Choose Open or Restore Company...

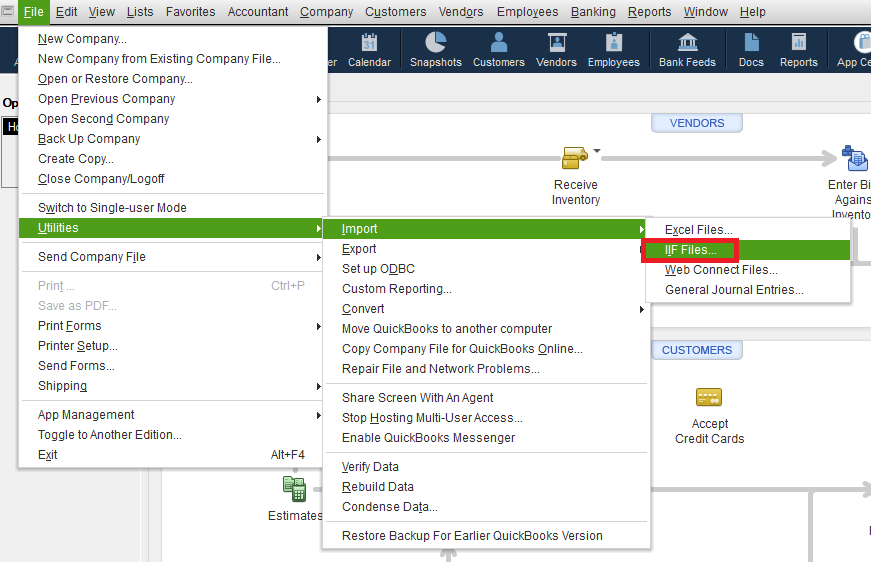point(173,79)
